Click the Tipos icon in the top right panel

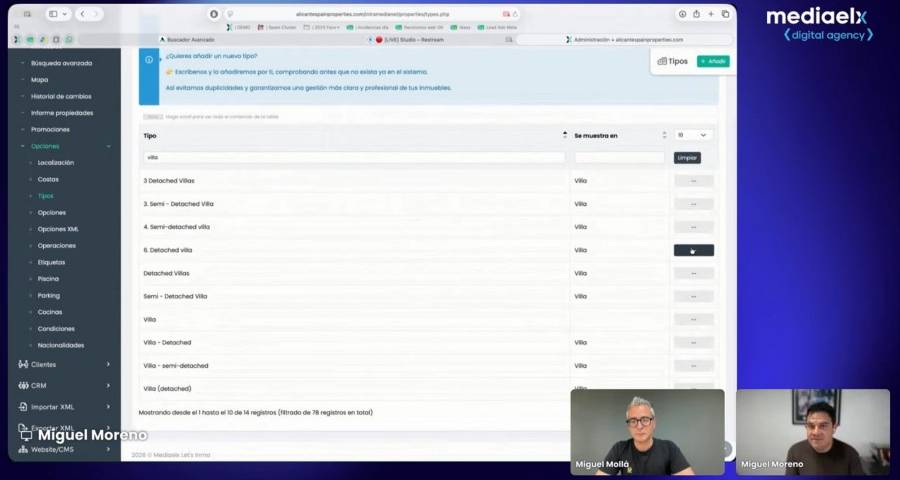tap(662, 61)
